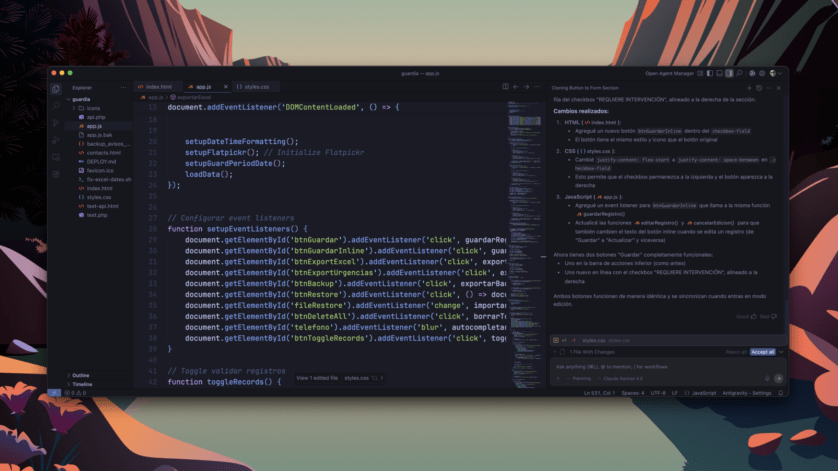Click the title bar search magnifier icon

coord(740,73)
